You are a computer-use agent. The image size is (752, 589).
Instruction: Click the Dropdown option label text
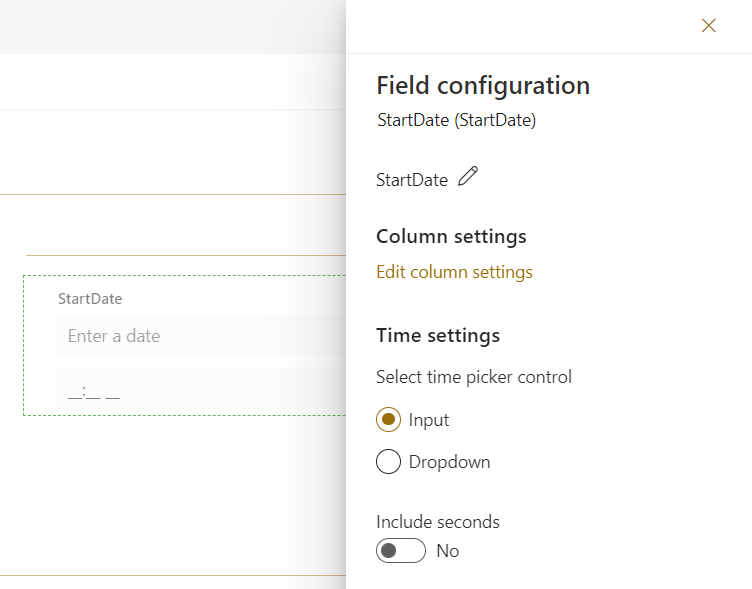pos(449,462)
